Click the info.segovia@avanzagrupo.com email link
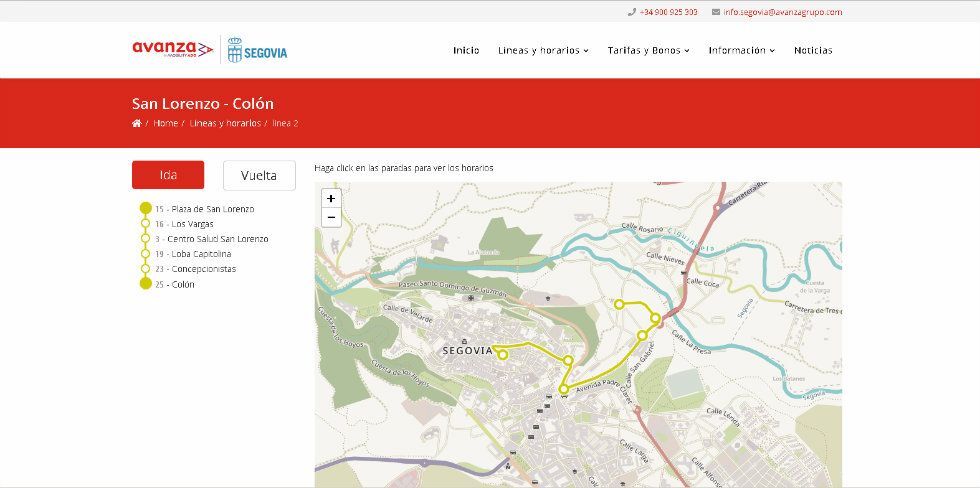 click(783, 12)
